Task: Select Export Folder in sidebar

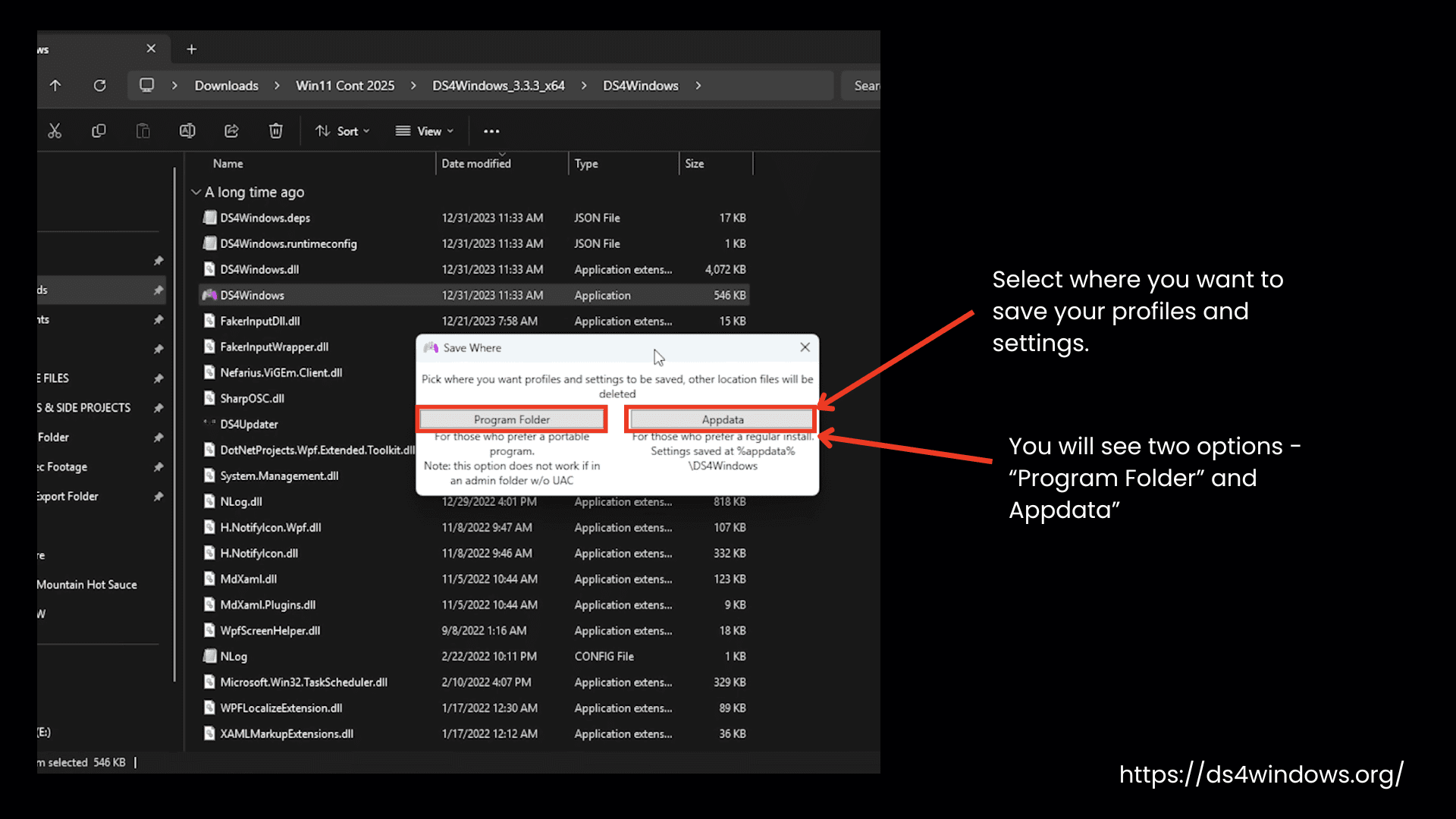Action: pyautogui.click(x=67, y=497)
